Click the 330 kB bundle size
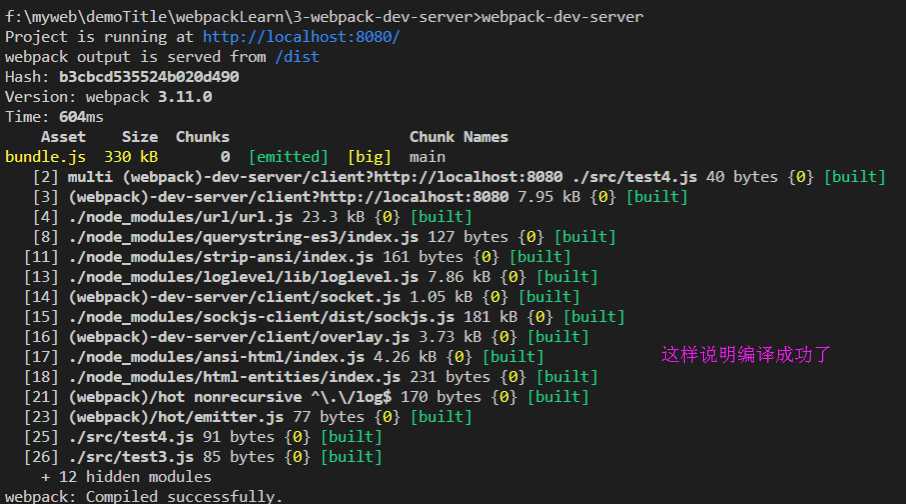The image size is (906, 504). tap(131, 157)
